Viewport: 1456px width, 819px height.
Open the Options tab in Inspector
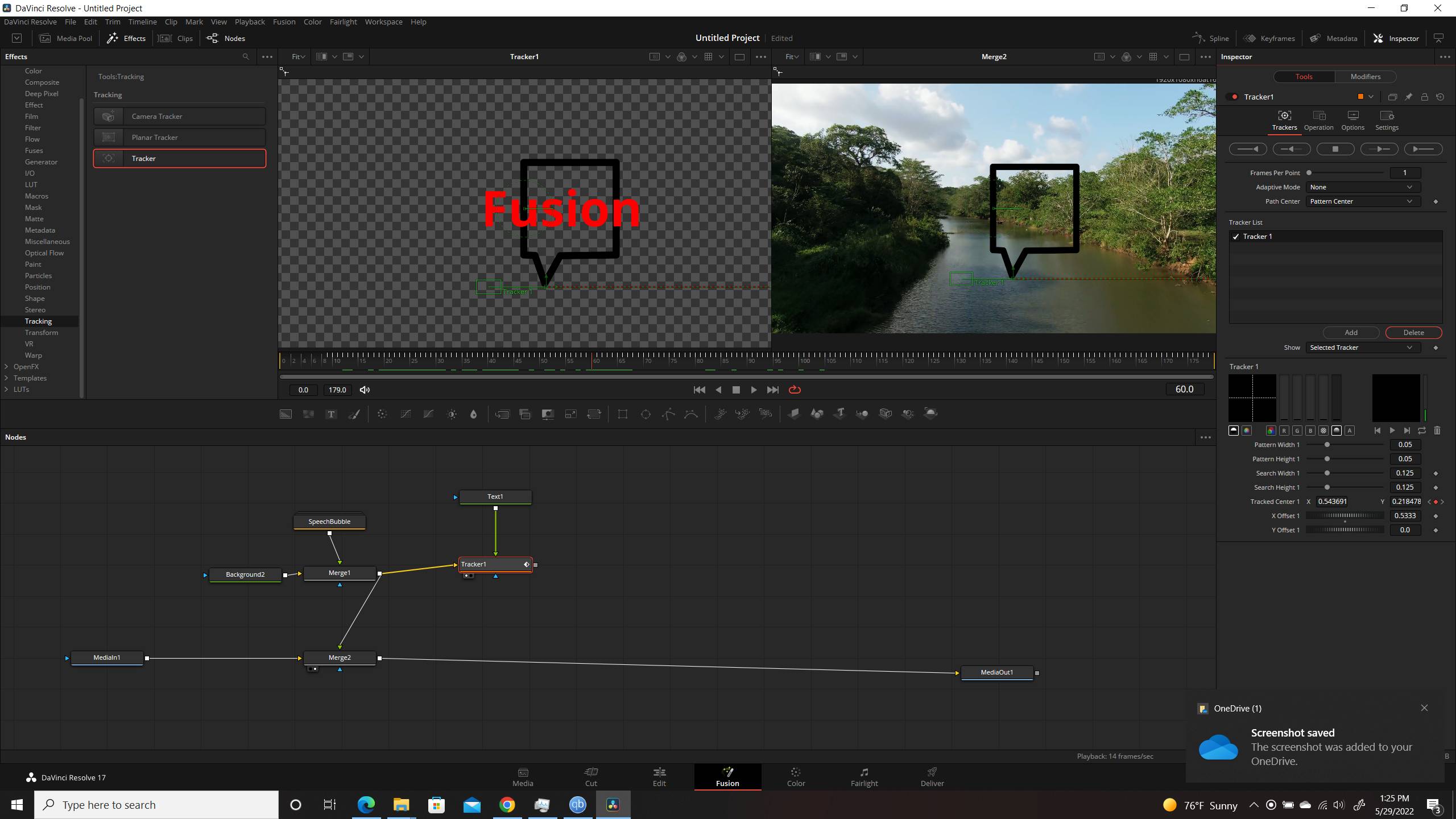click(1352, 121)
